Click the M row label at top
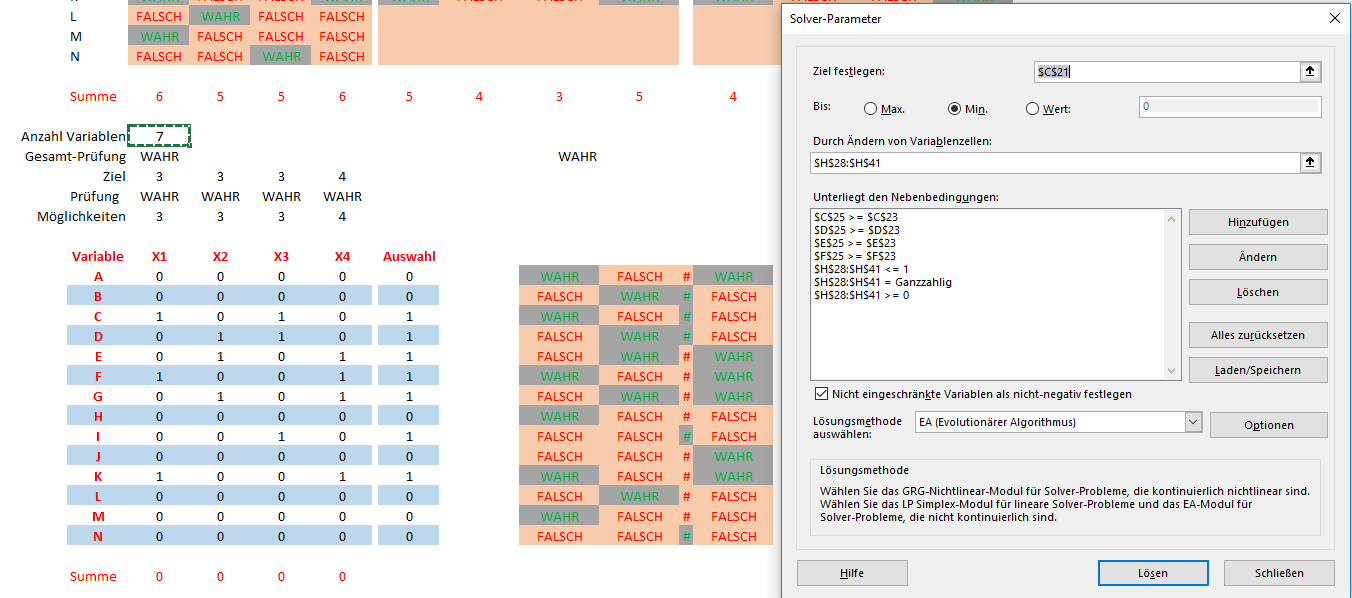 coord(76,36)
